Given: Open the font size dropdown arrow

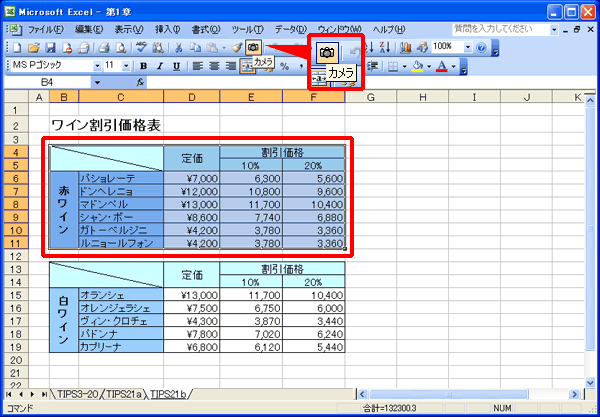Looking at the screenshot, I should coord(126,66).
